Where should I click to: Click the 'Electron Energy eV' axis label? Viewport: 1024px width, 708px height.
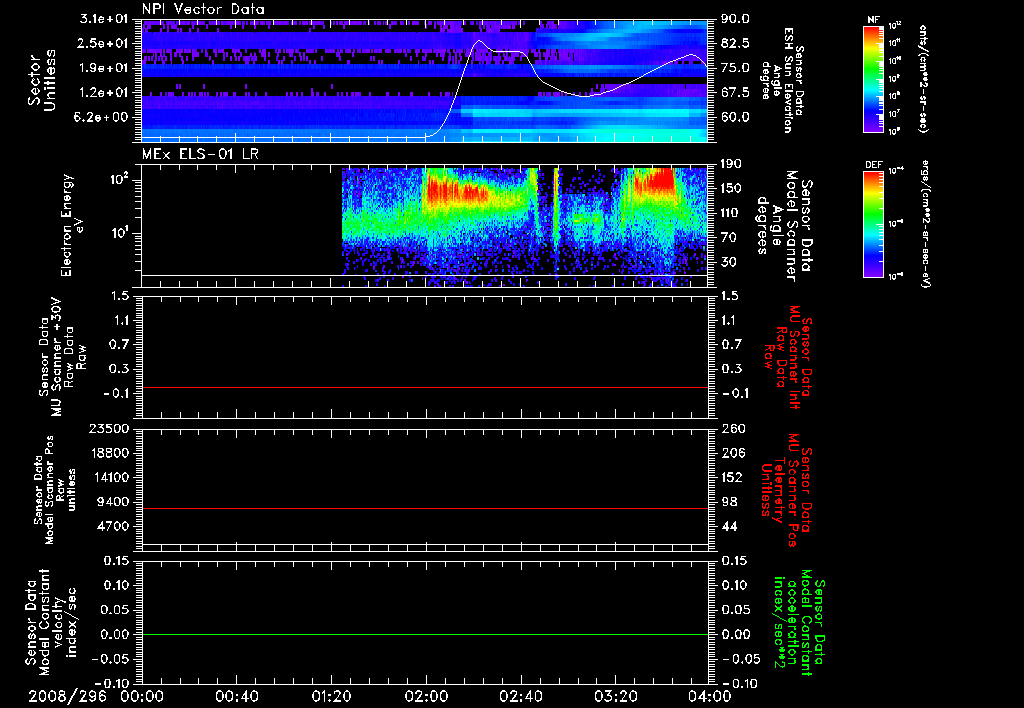coord(71,225)
